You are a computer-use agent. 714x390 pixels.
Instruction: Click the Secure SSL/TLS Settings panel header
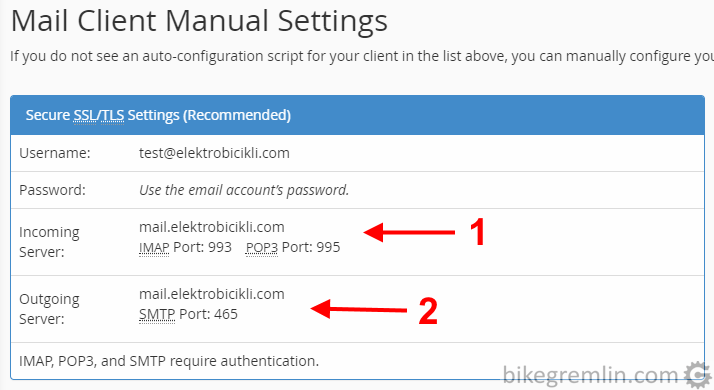(357, 115)
